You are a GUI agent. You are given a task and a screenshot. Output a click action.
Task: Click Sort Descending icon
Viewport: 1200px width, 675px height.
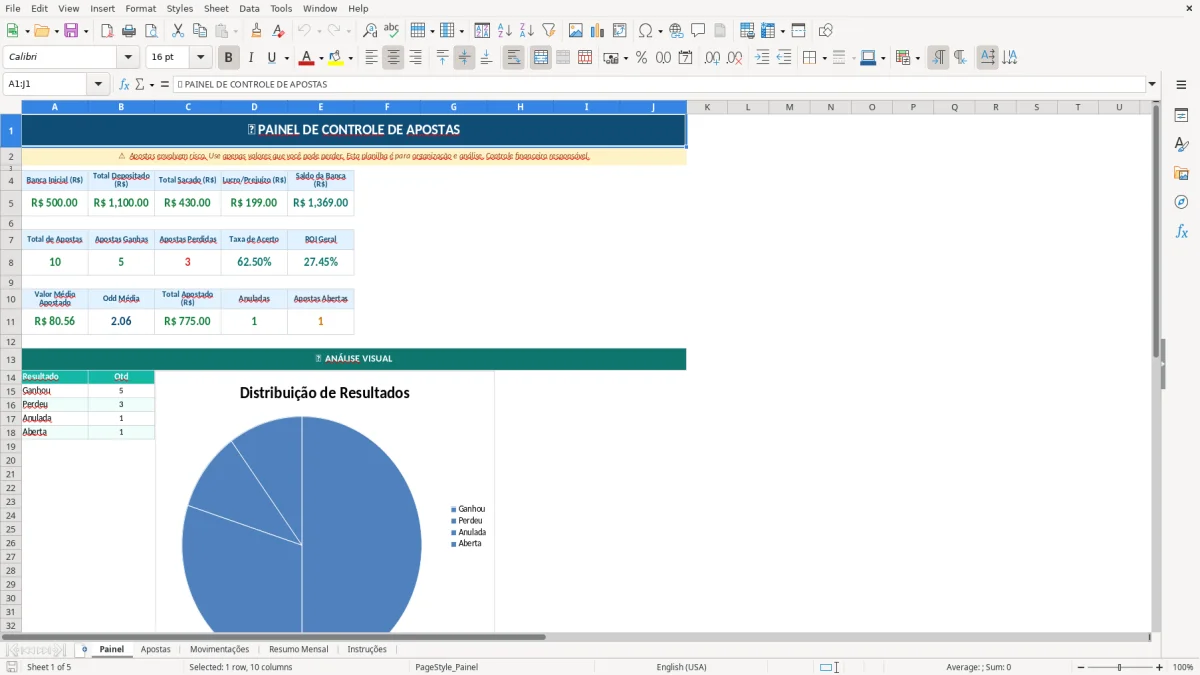pyautogui.click(x=527, y=31)
